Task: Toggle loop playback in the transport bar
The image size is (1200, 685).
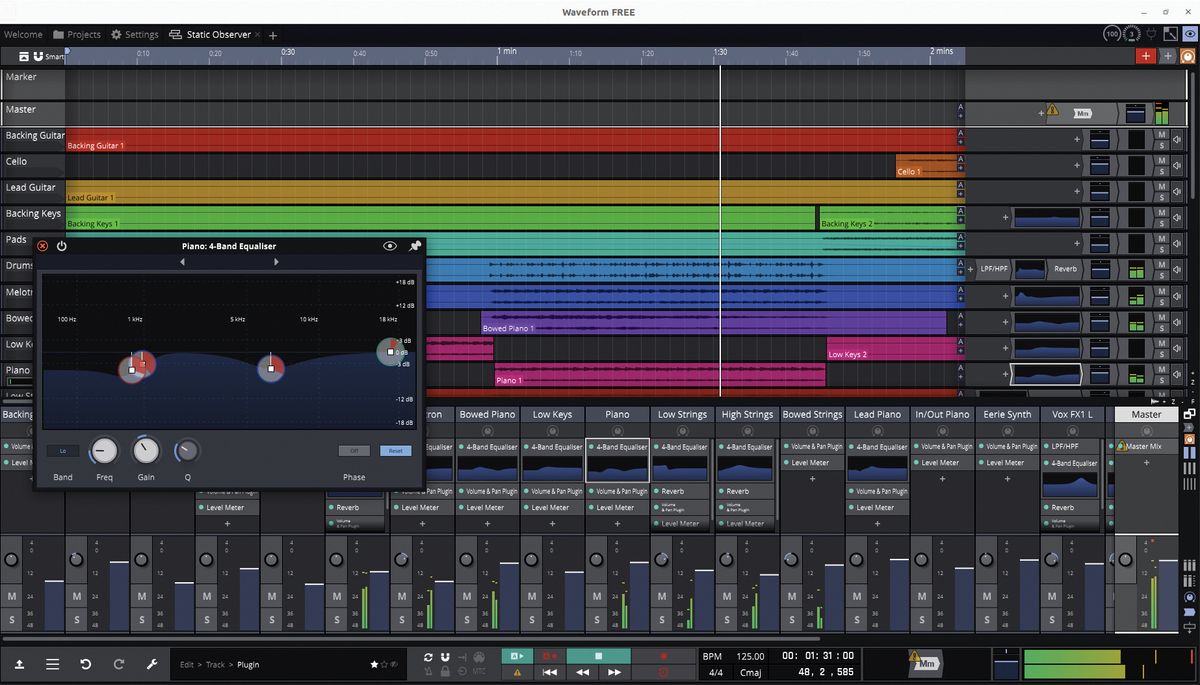Action: [x=430, y=657]
